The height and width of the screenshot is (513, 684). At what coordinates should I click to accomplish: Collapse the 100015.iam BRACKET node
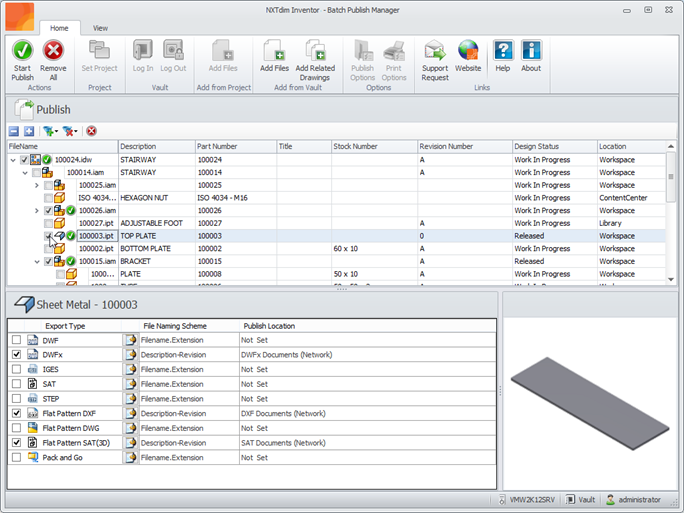tap(37, 262)
